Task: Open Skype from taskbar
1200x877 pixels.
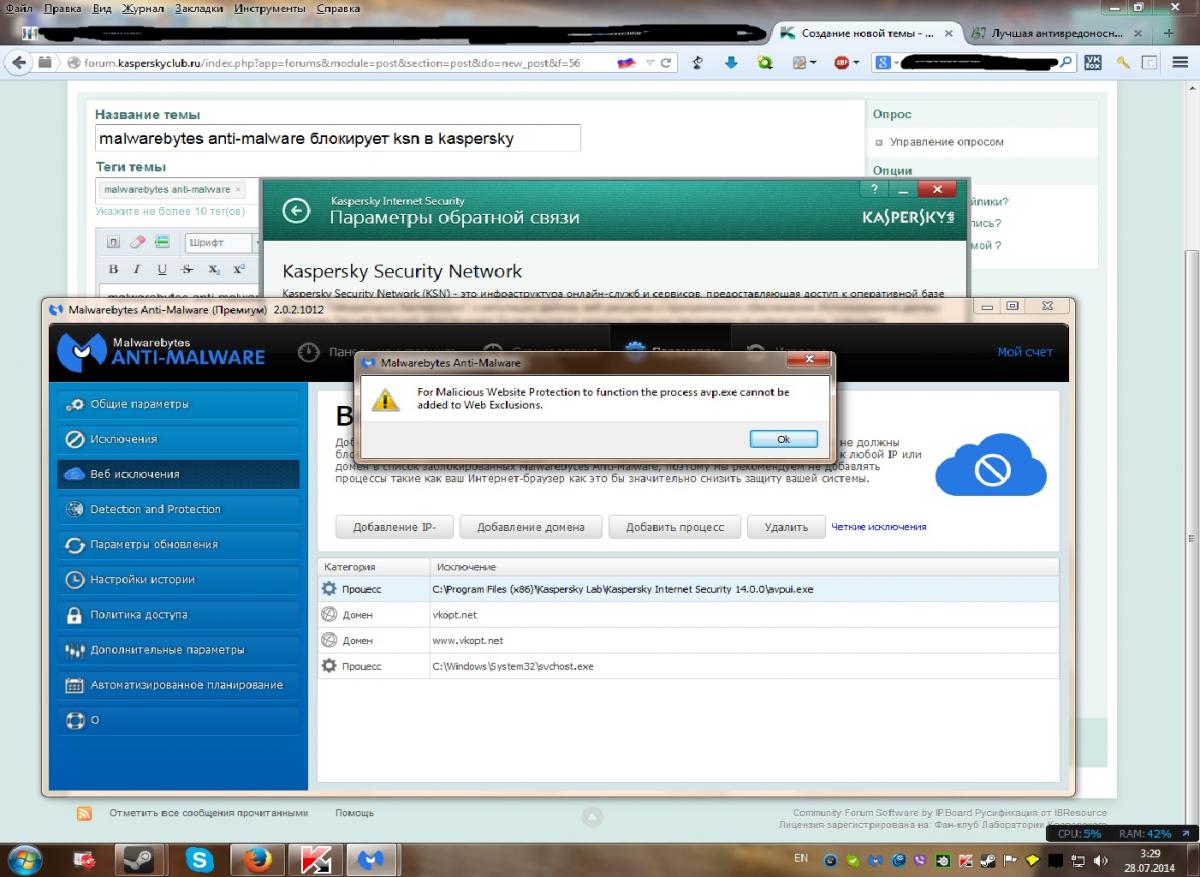Action: (x=199, y=859)
